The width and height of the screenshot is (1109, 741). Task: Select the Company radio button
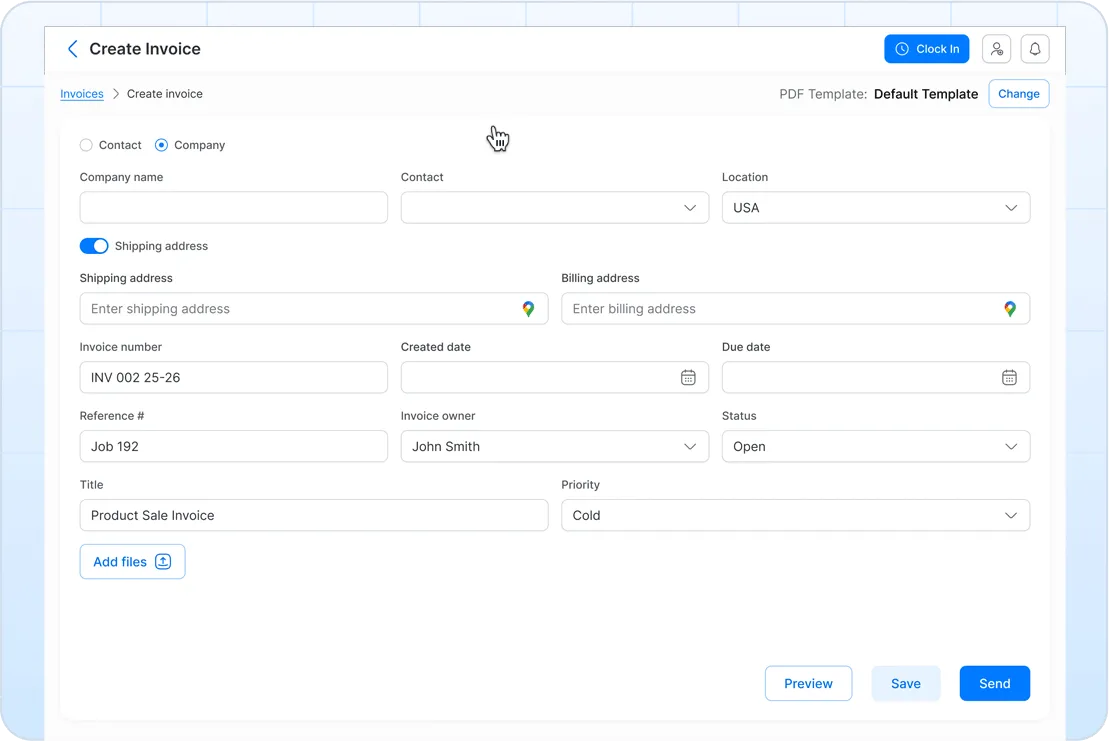tap(161, 145)
